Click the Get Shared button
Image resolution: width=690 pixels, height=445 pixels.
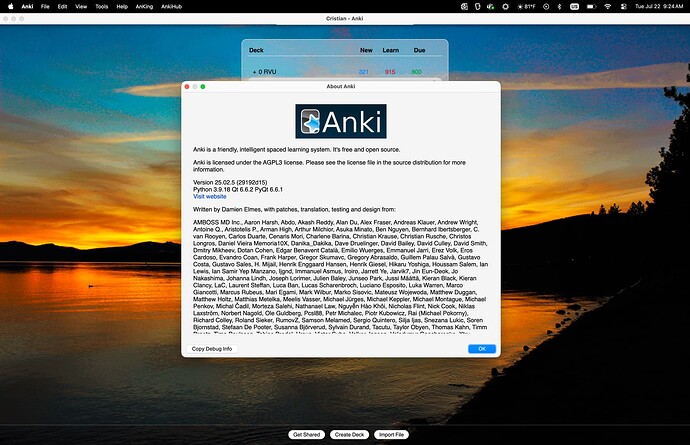click(x=306, y=434)
